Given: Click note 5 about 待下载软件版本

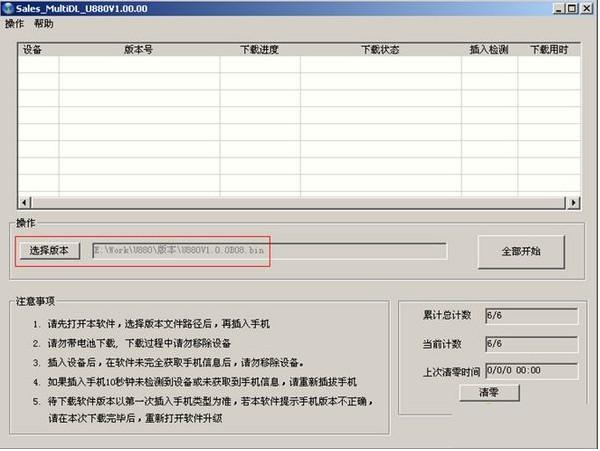Looking at the screenshot, I should [203, 409].
